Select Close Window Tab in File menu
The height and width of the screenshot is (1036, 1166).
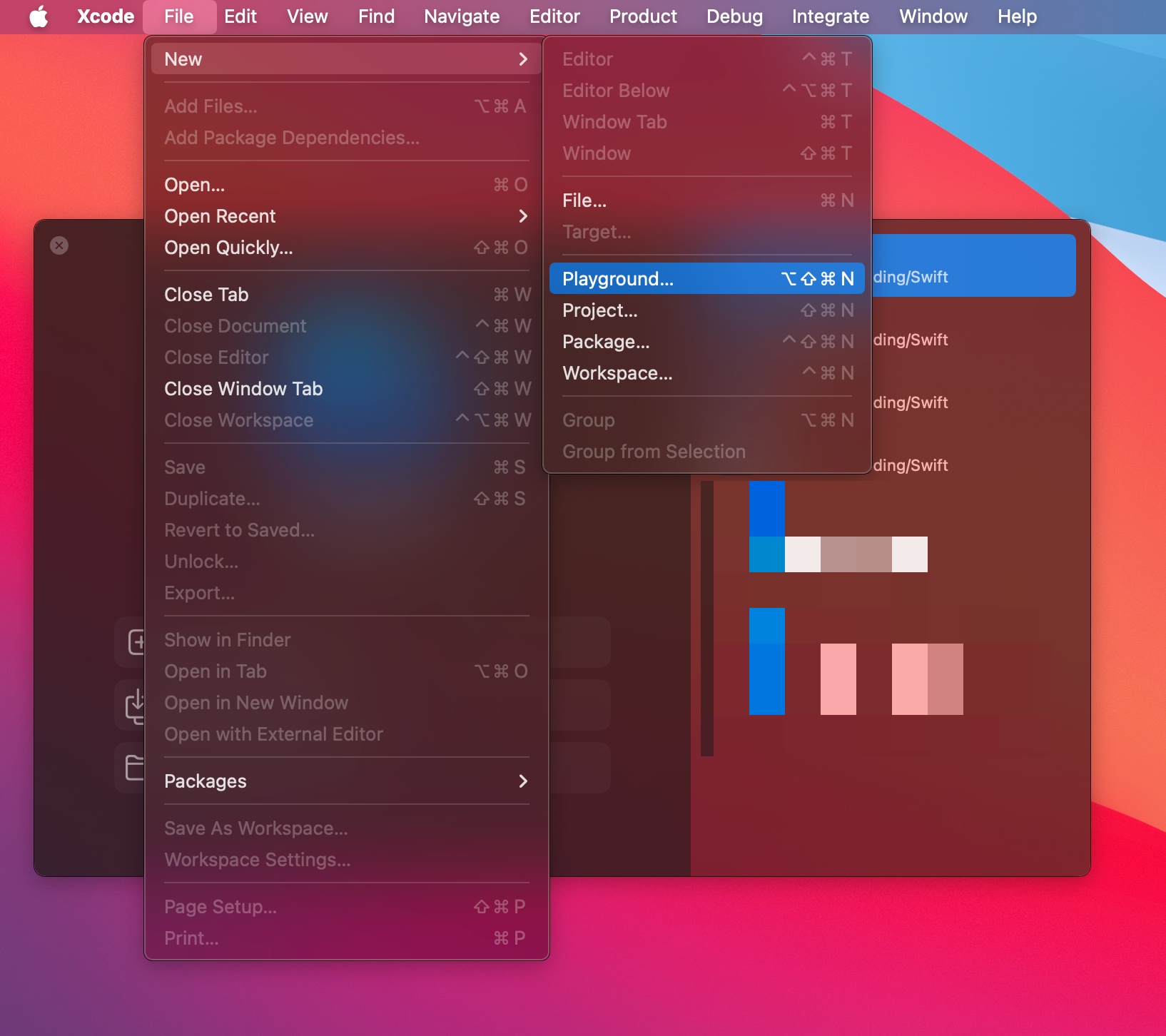click(x=347, y=389)
